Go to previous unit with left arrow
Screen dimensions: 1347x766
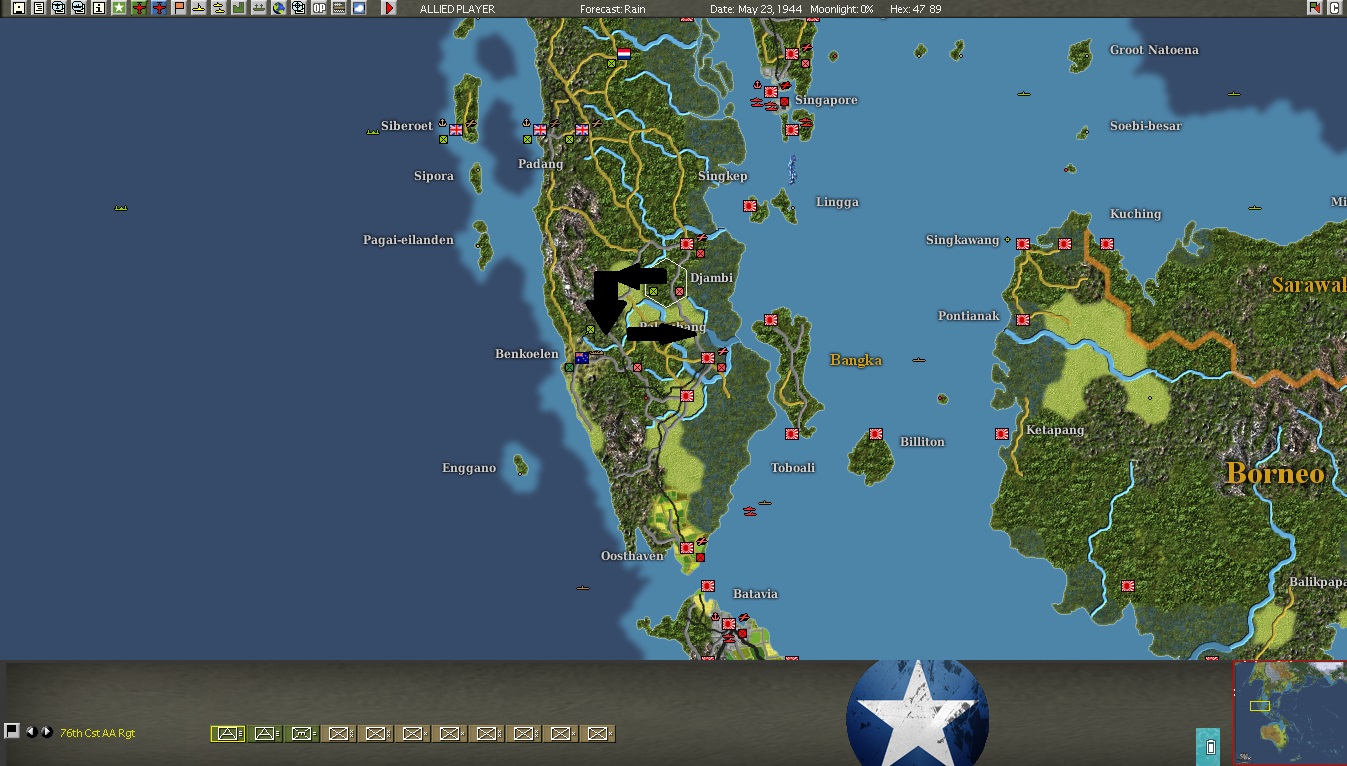[32, 732]
